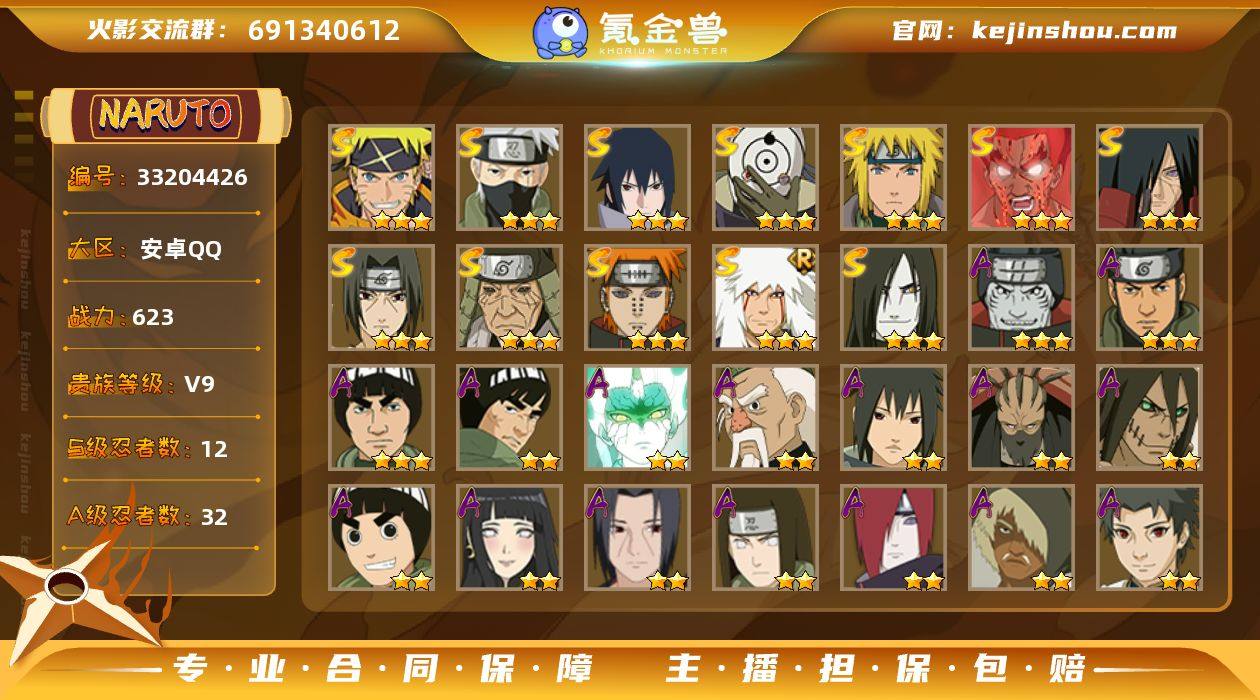Click the blue Khorium Monster mascot logo

[560, 32]
